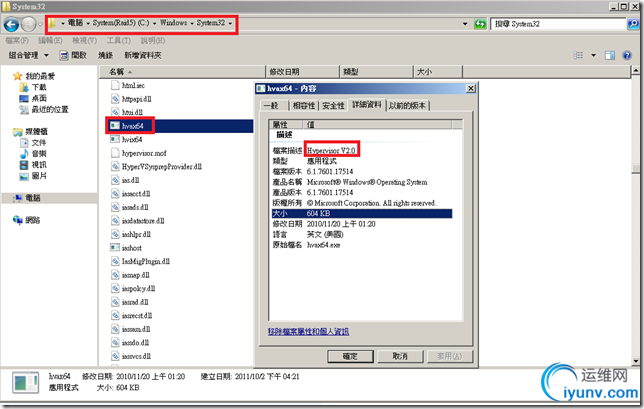The height and width of the screenshot is (409, 644).
Task: Click the Forward navigation arrow button
Action: pos(28,25)
